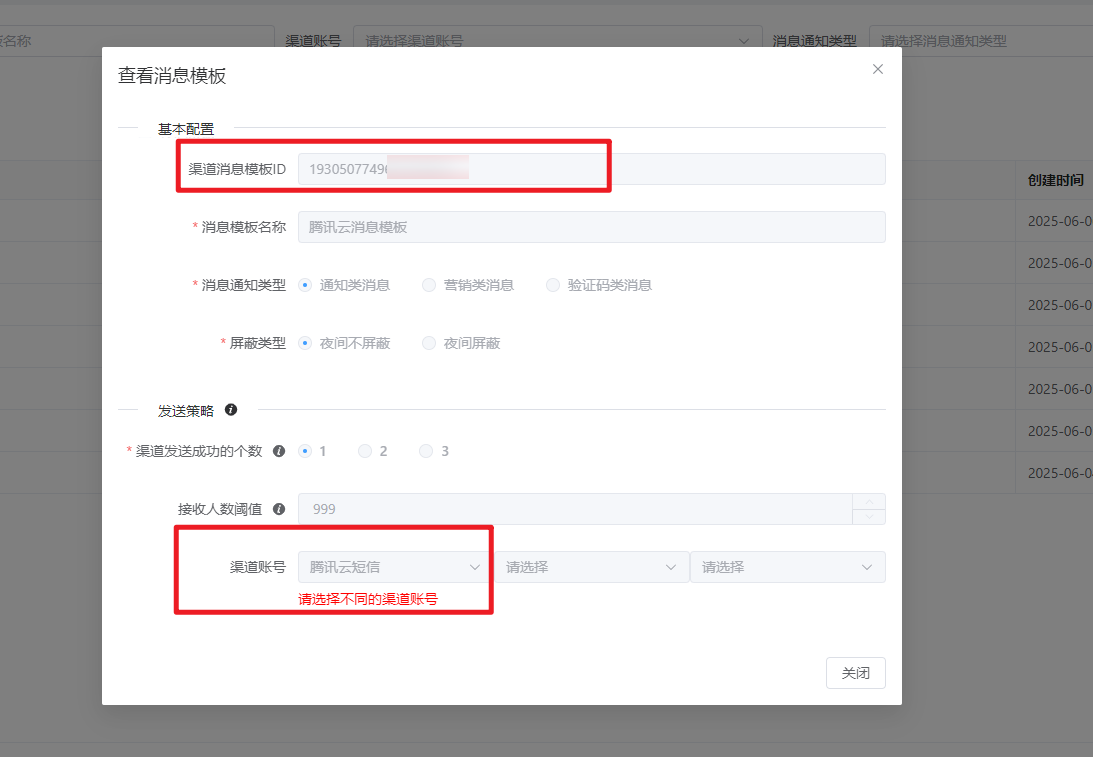The width and height of the screenshot is (1093, 757).
Task: Open the second 请选择 channel account dropdown
Action: tap(591, 567)
